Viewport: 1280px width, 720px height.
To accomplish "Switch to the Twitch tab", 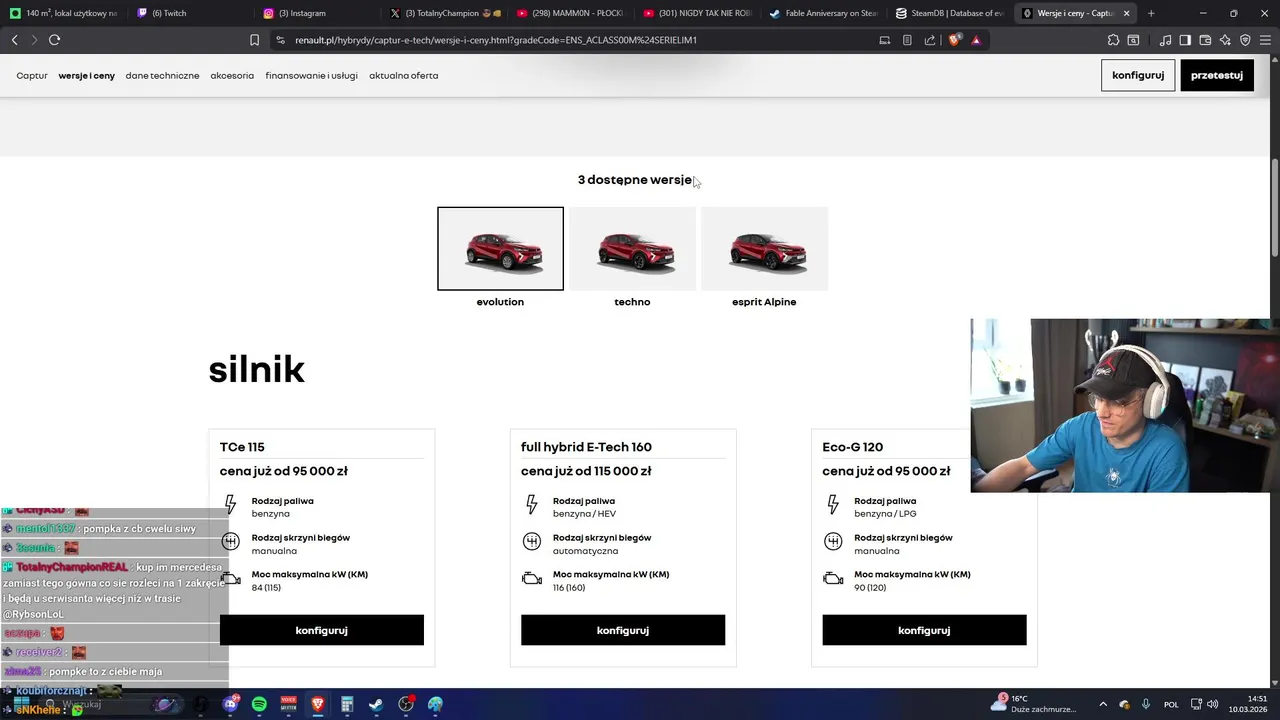I will point(190,13).
